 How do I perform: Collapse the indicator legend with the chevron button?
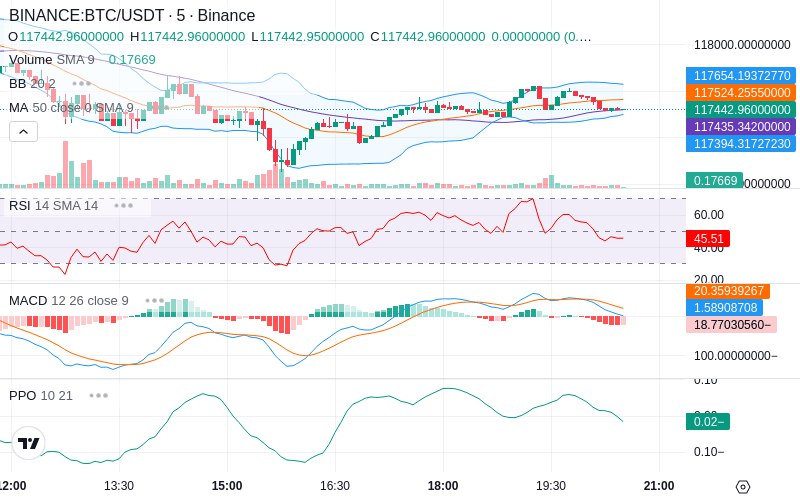coord(23,132)
